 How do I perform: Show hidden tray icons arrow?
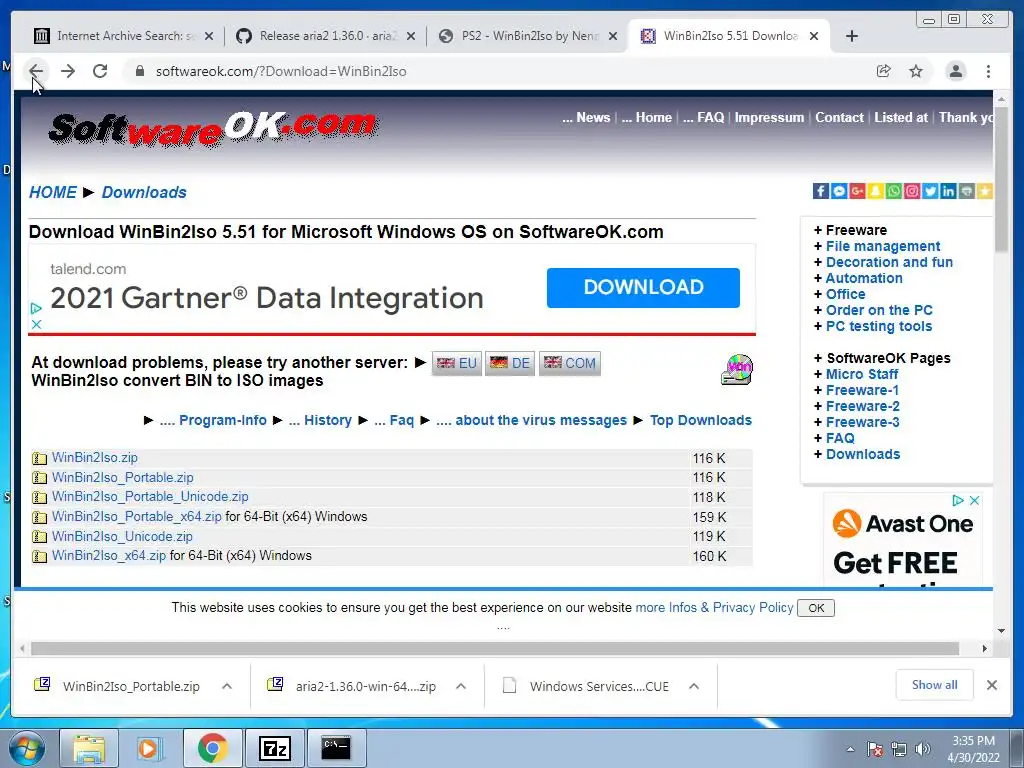pyautogui.click(x=850, y=749)
